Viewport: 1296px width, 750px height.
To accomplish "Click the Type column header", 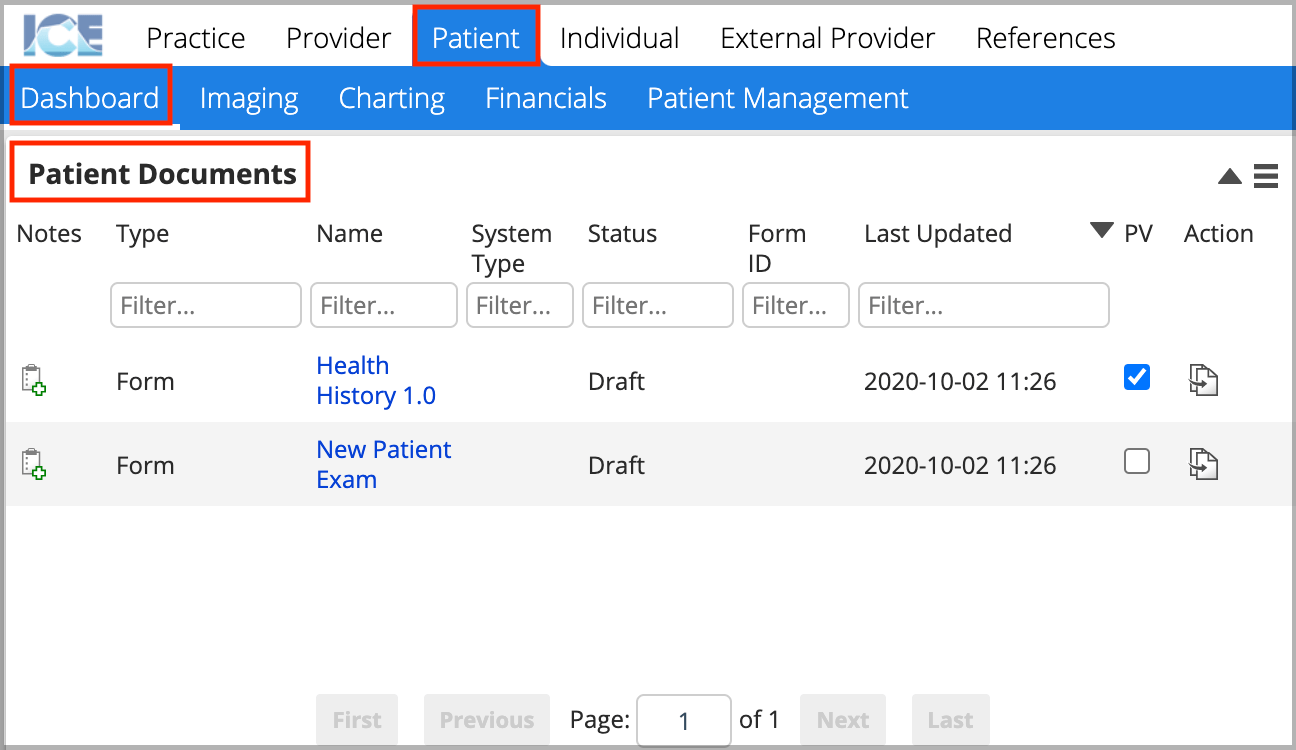I will [142, 234].
